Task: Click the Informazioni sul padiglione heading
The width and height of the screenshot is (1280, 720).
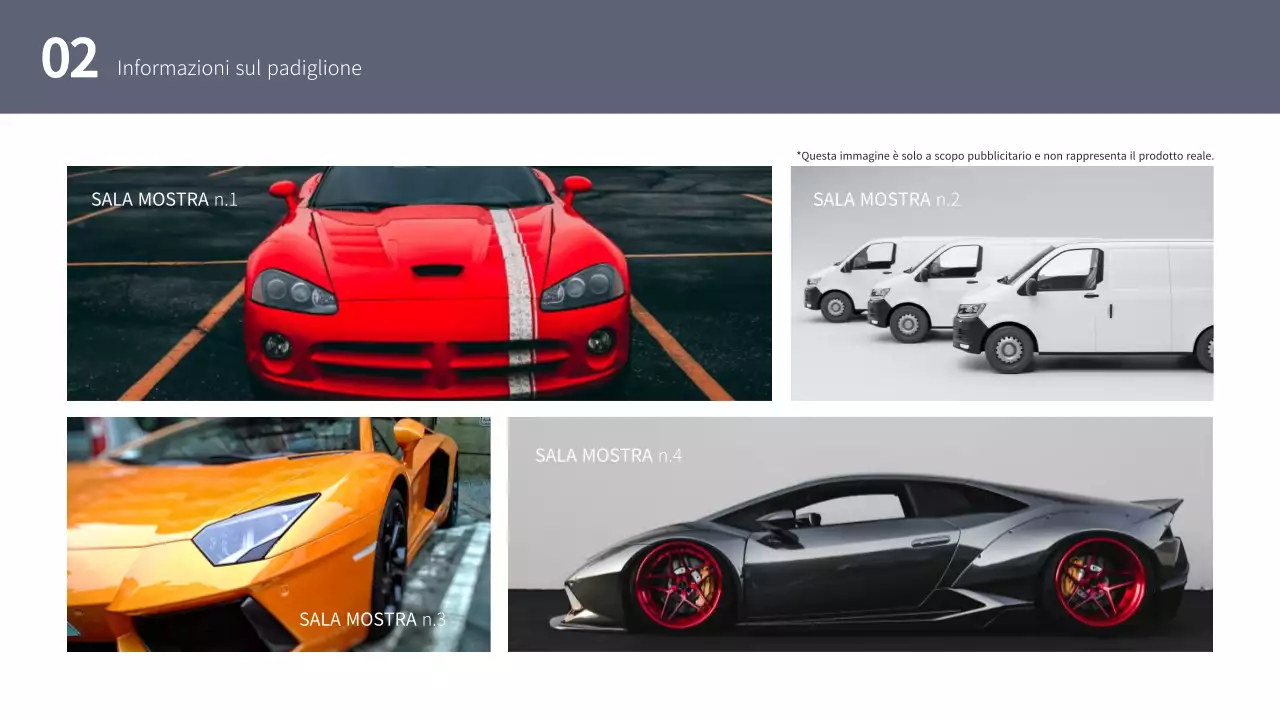Action: 239,68
